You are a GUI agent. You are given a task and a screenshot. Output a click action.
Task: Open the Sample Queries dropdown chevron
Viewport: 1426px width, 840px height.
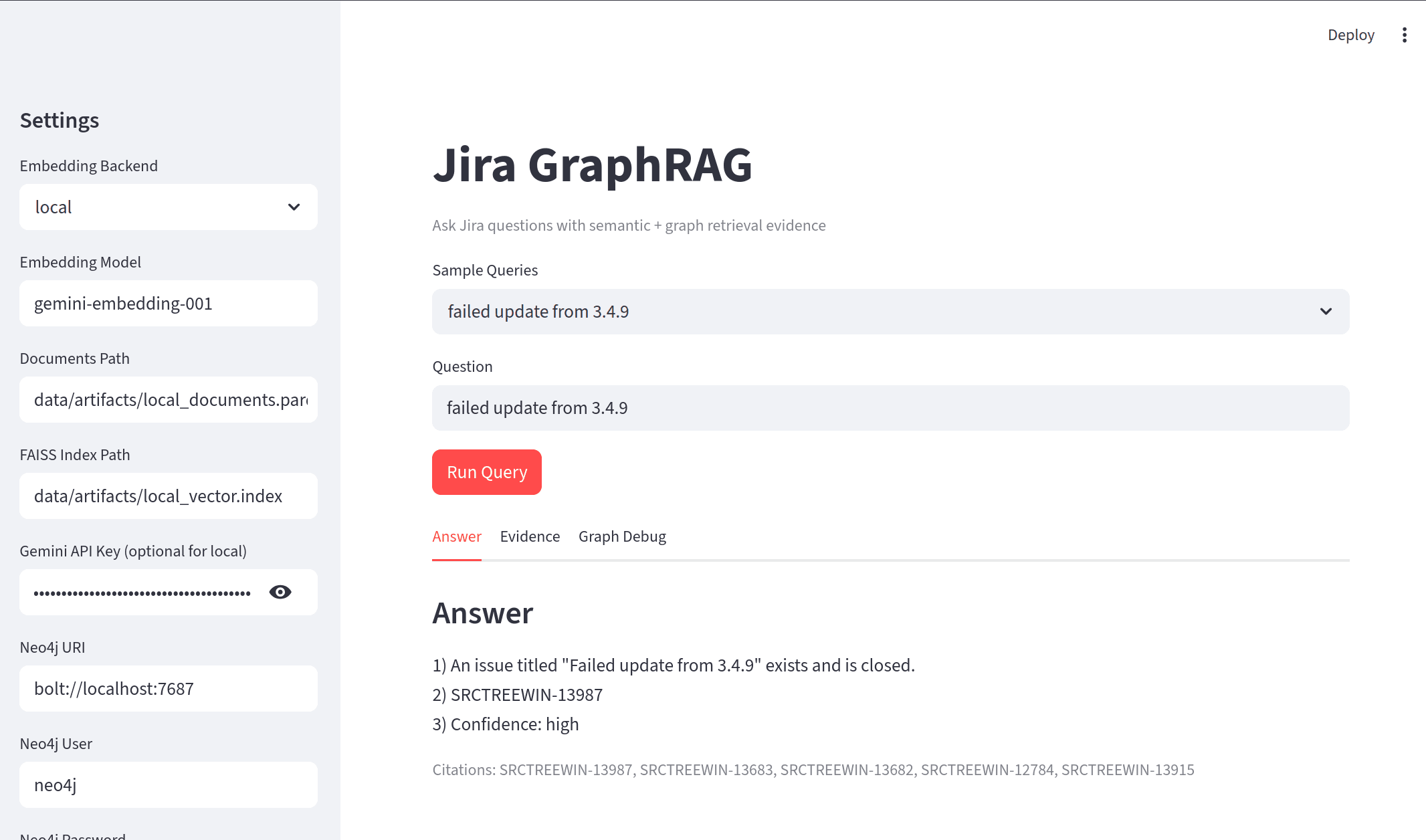point(1326,312)
